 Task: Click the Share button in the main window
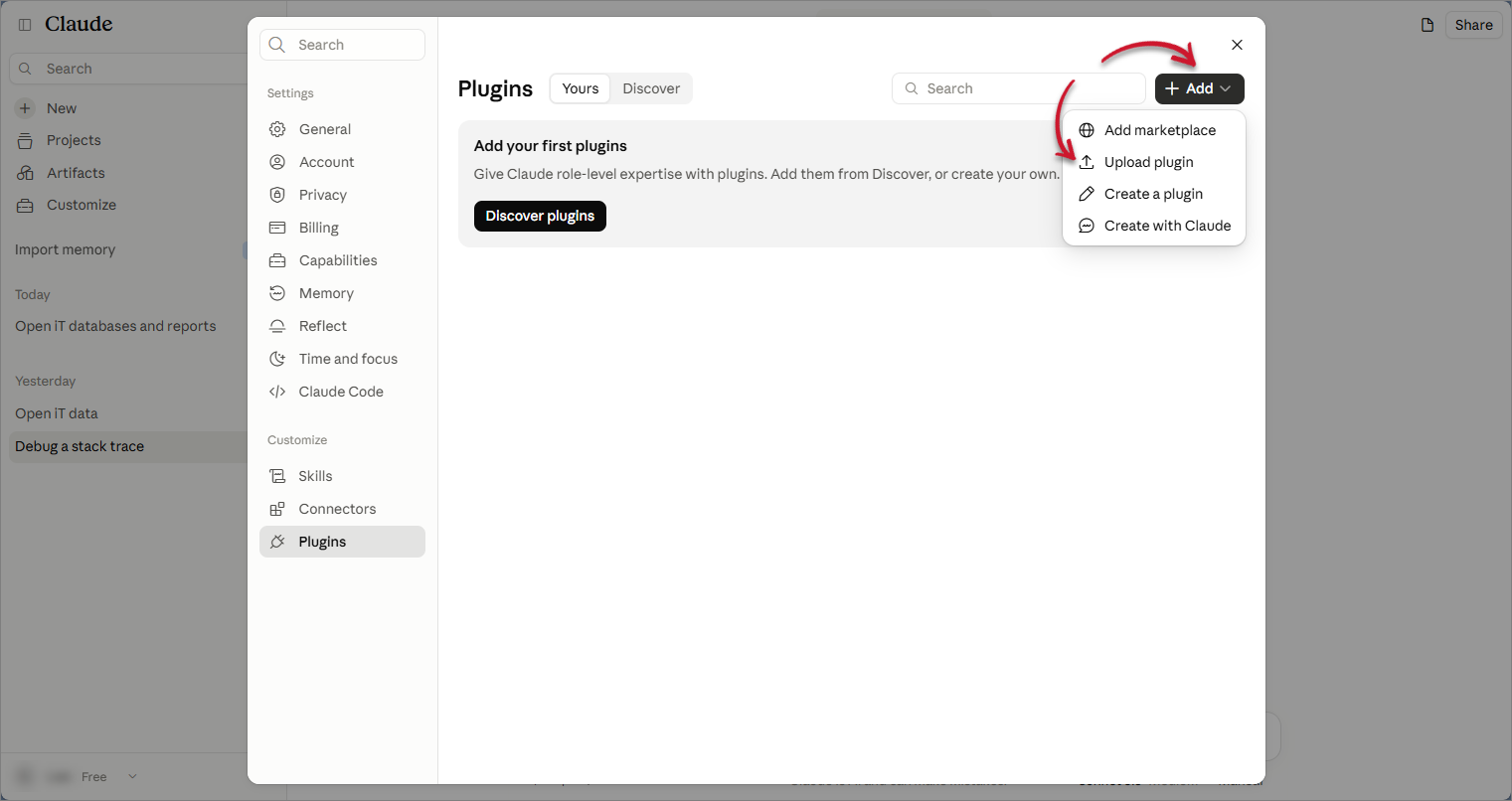click(1473, 25)
